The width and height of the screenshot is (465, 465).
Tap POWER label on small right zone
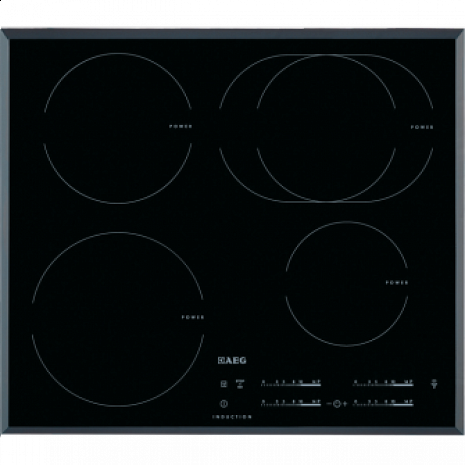click(397, 283)
